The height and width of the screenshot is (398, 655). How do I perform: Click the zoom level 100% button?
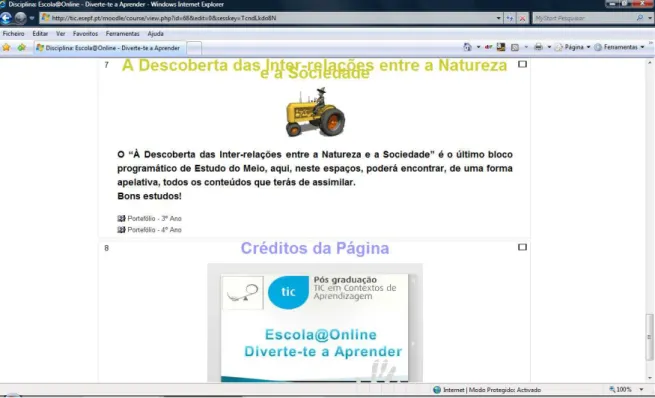pos(621,389)
